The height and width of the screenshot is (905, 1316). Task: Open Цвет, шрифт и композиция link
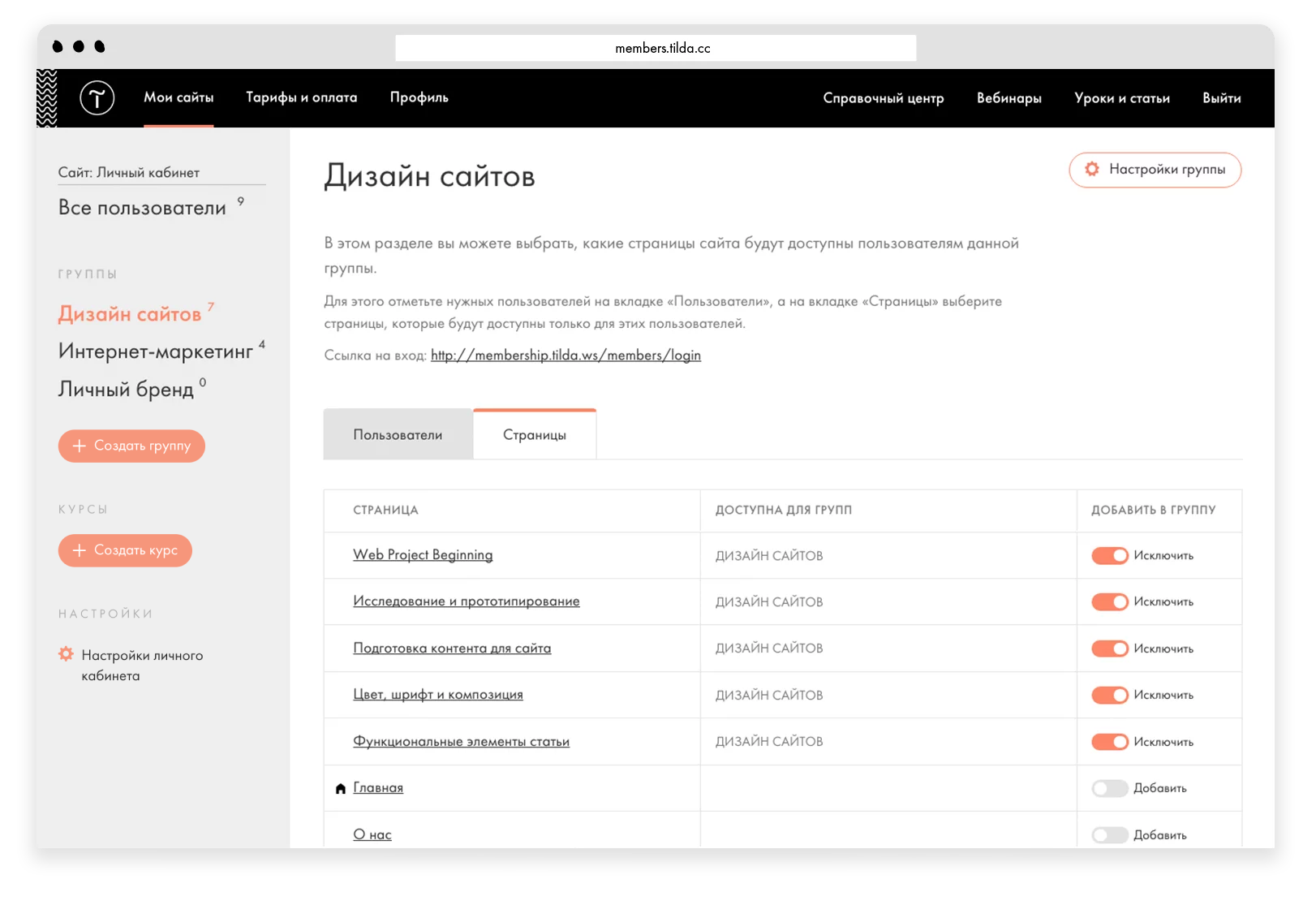point(438,695)
